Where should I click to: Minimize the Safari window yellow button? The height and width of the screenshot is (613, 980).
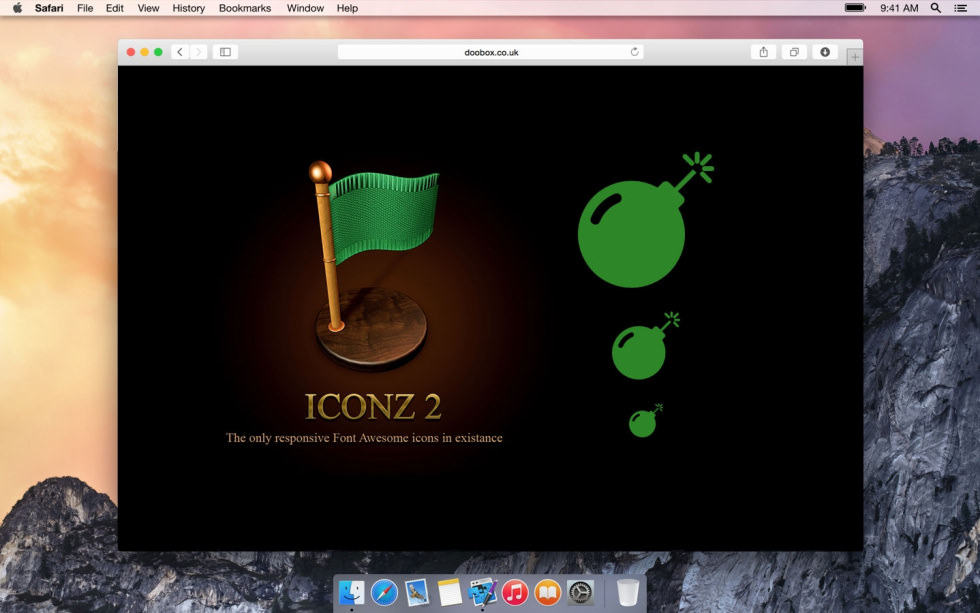[144, 52]
